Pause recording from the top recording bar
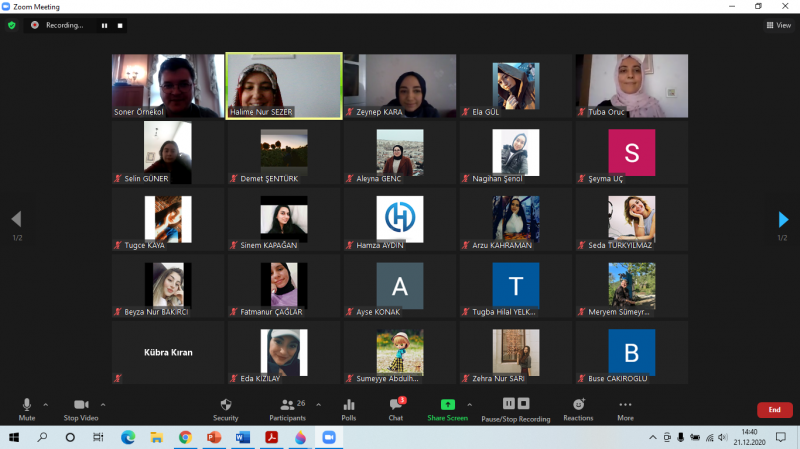This screenshot has height=449, width=800. (104, 25)
